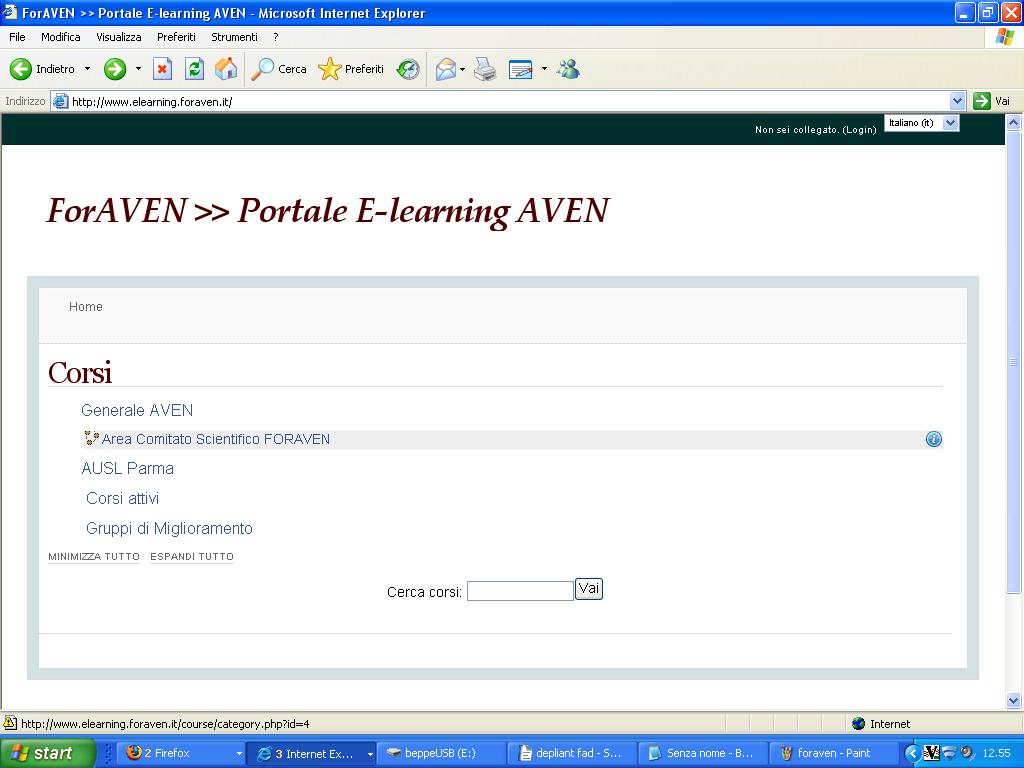Stop page loading with red X icon
Viewport: 1024px width, 768px height.
[x=162, y=69]
